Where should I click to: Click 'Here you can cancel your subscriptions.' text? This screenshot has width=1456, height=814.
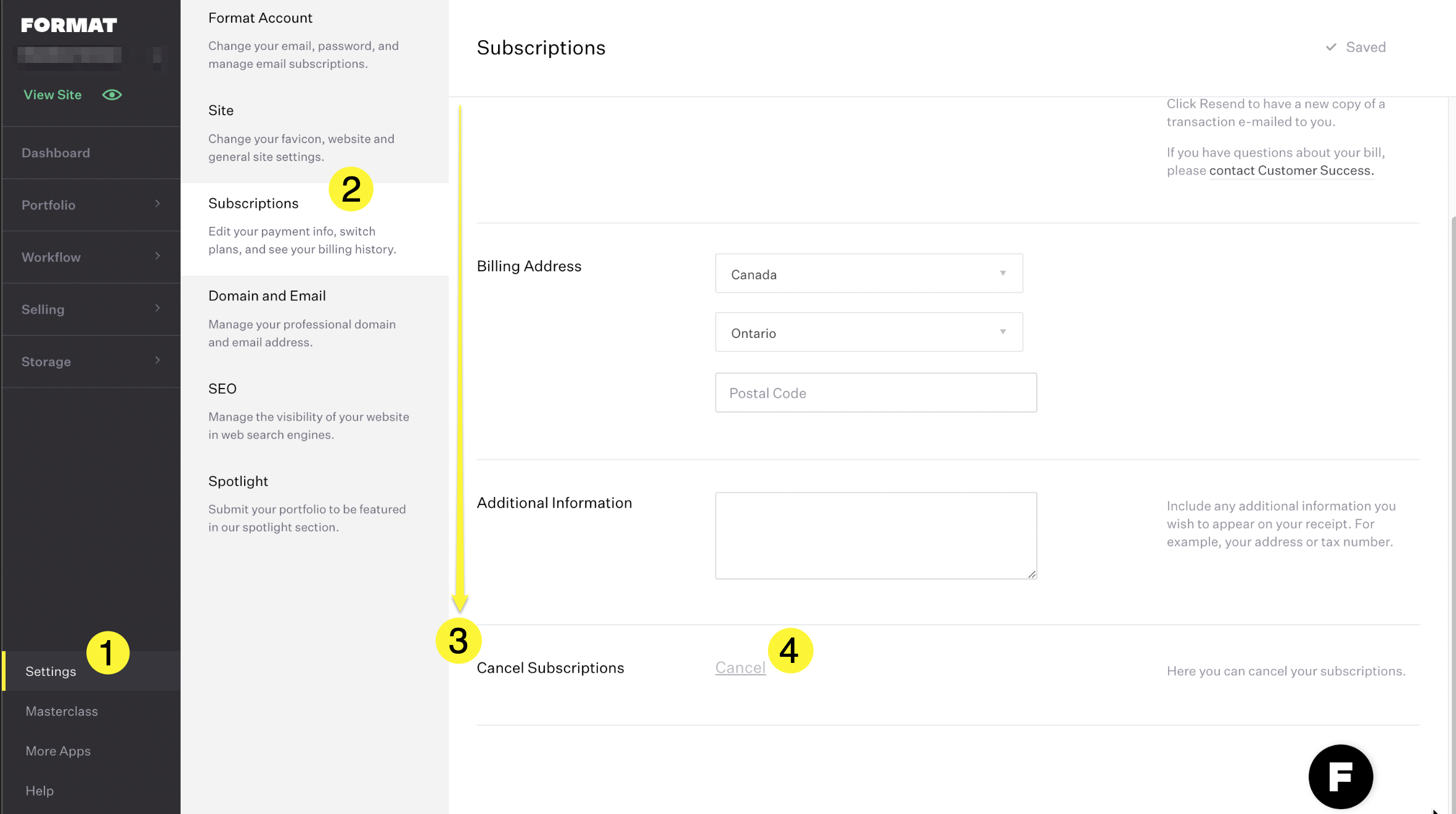(1286, 671)
